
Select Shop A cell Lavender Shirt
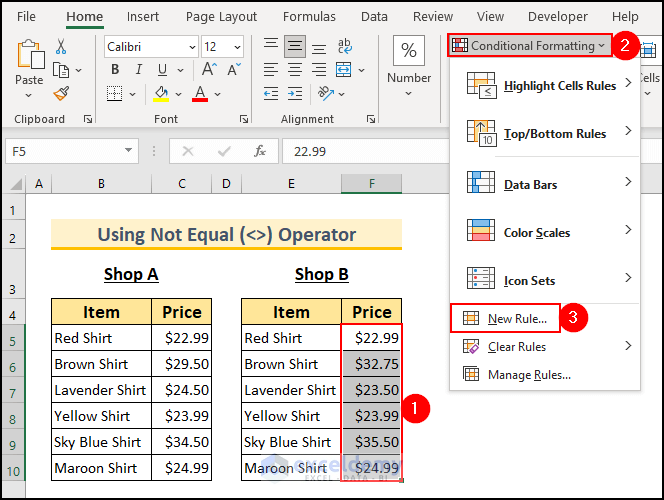pyautogui.click(x=101, y=390)
